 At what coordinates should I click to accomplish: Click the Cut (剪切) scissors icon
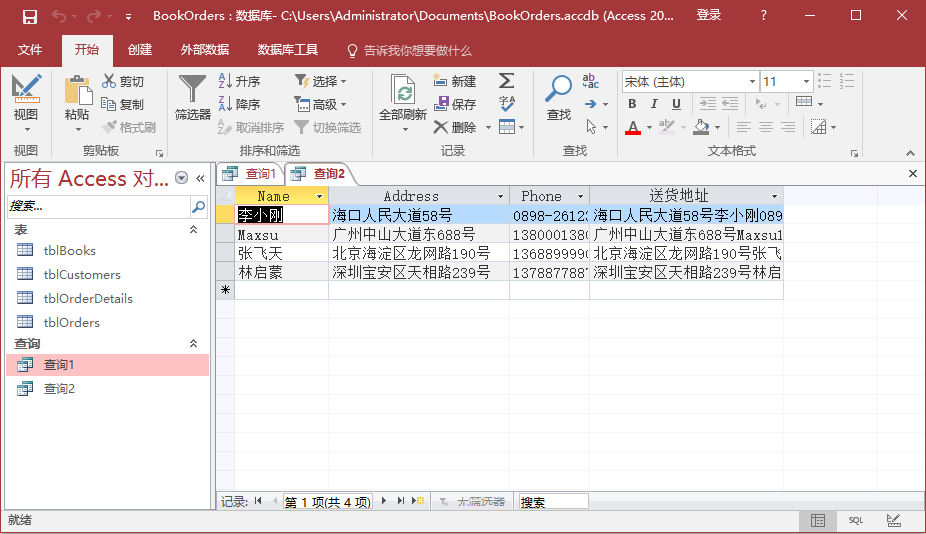pyautogui.click(x=109, y=81)
